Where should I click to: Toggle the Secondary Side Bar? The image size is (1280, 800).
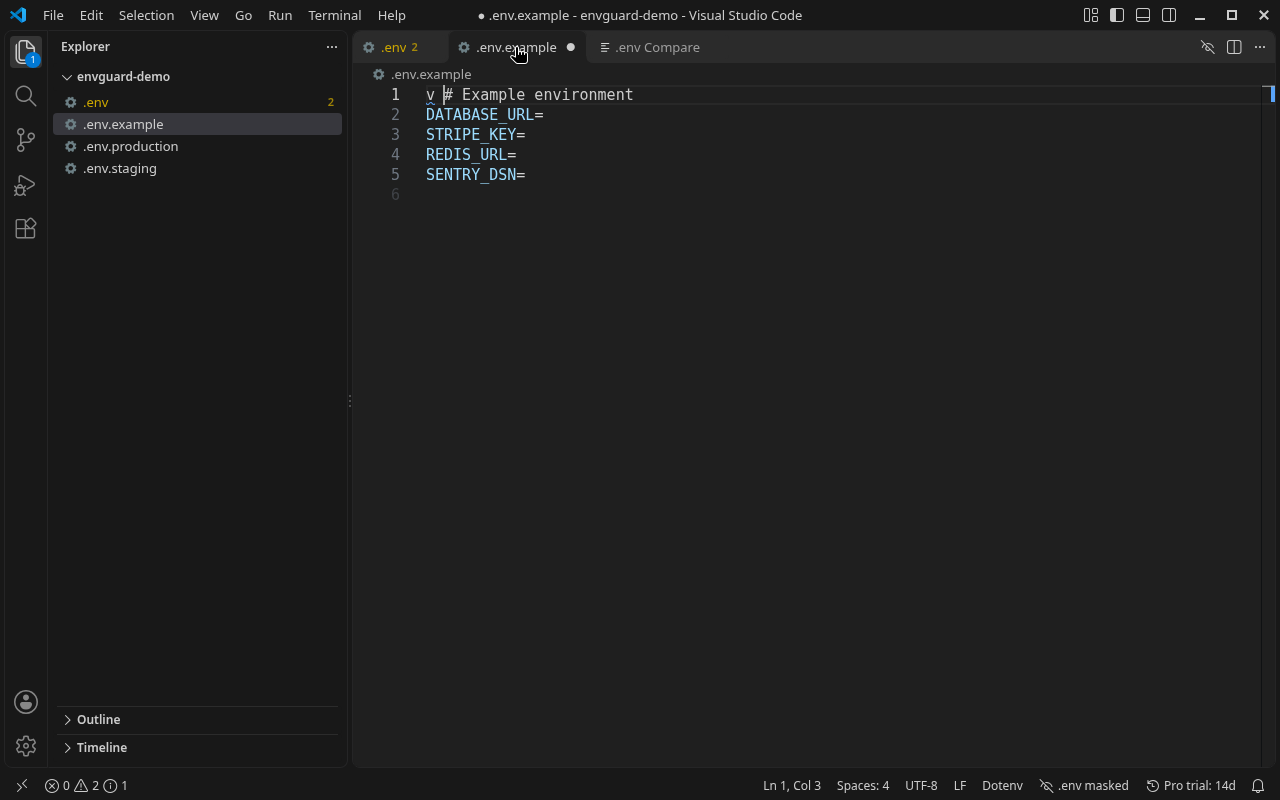[1169, 15]
